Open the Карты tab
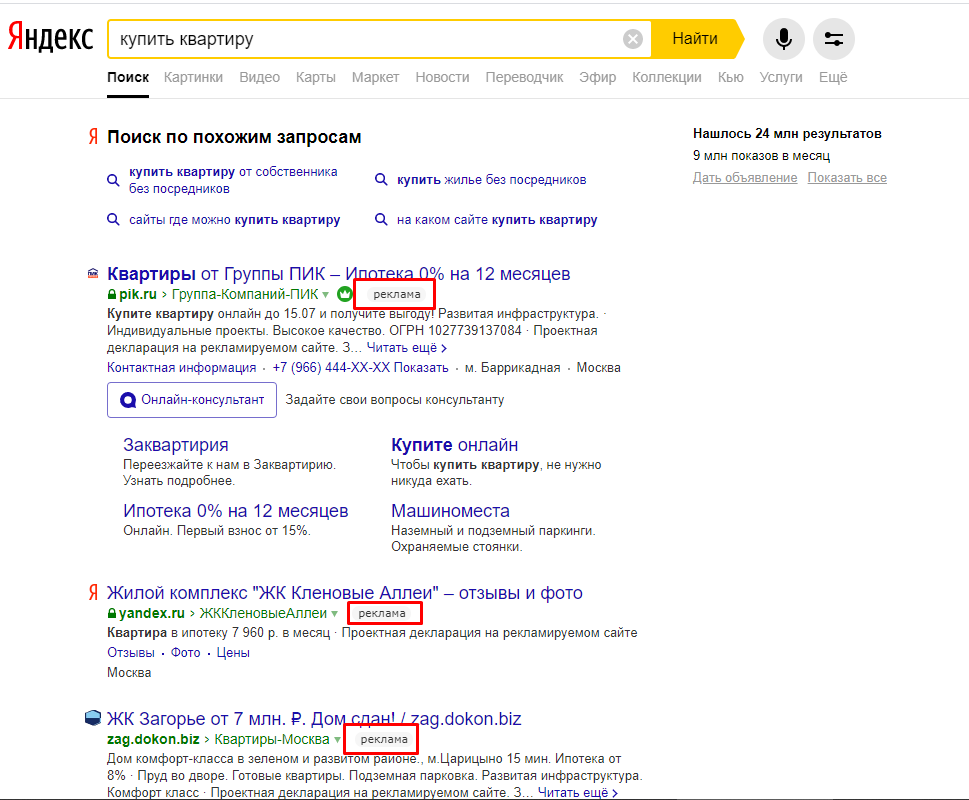The width and height of the screenshot is (969, 800). [x=316, y=77]
